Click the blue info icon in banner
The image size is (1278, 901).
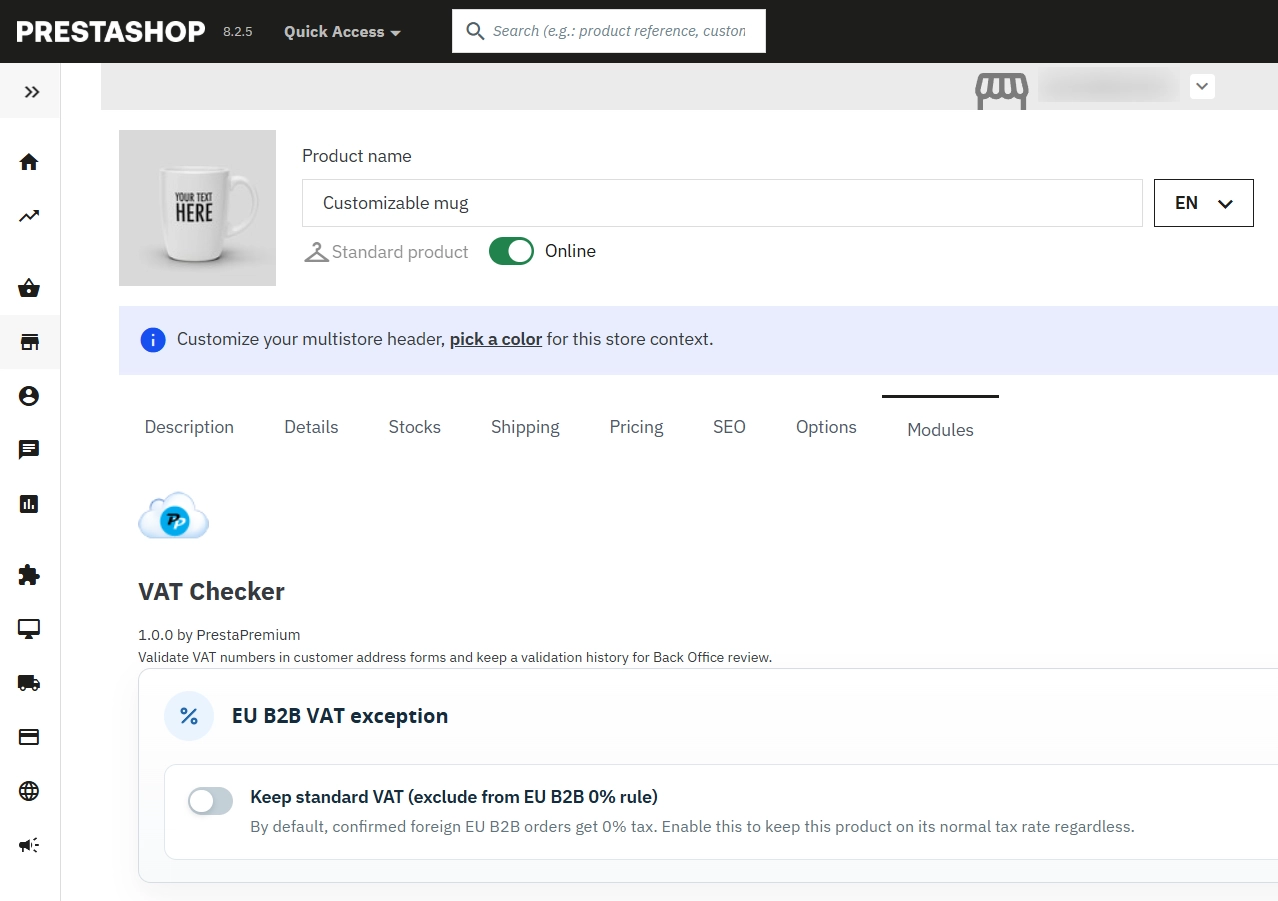point(153,340)
